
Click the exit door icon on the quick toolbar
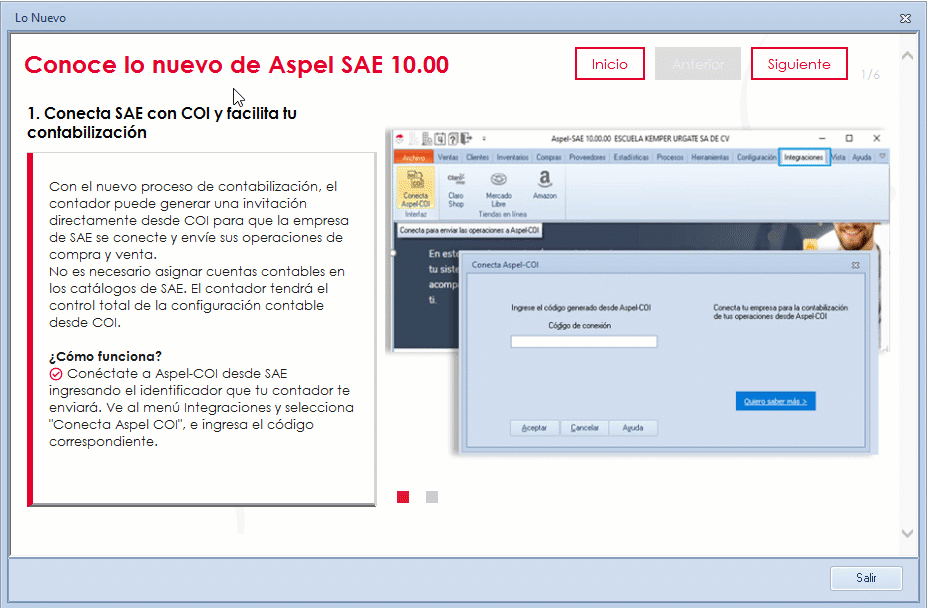(464, 138)
